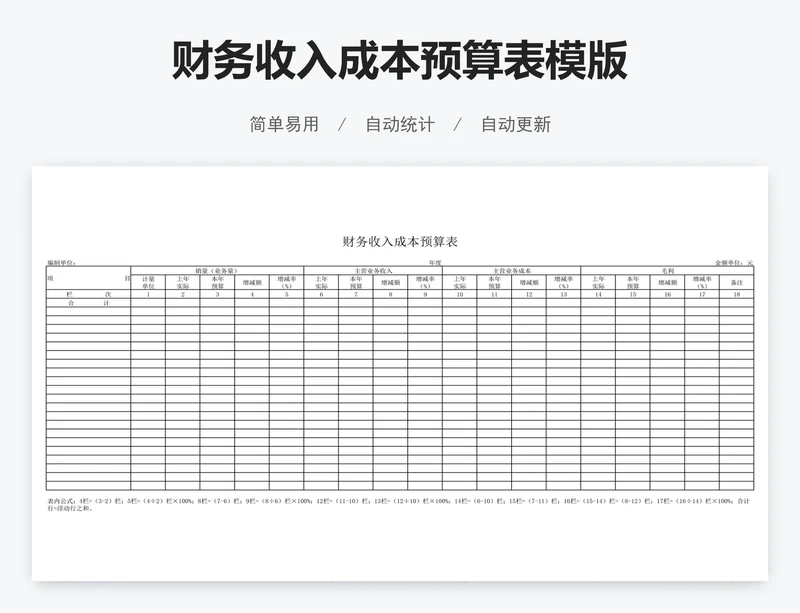Click the 年度 label above the table
This screenshot has width=800, height=613.
[x=435, y=263]
